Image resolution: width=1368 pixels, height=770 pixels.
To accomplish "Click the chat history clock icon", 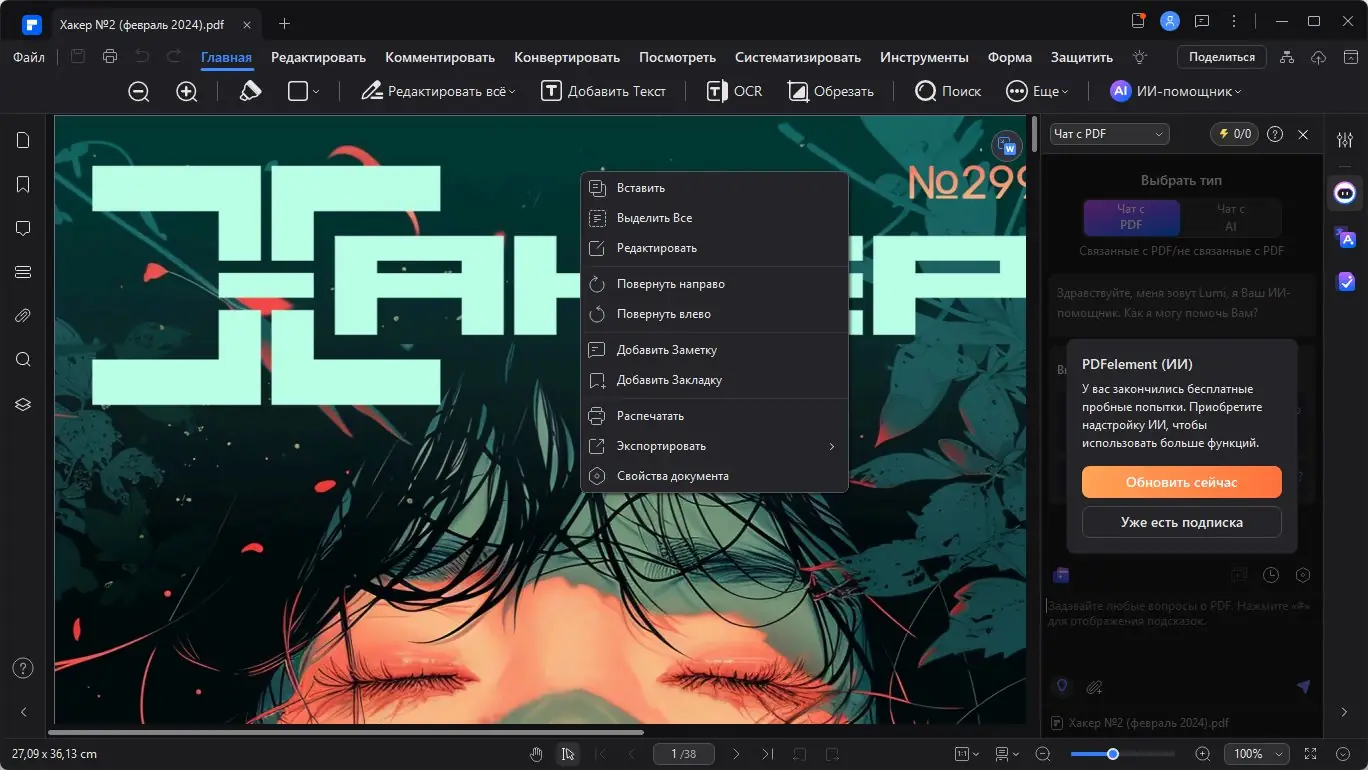I will (x=1271, y=575).
